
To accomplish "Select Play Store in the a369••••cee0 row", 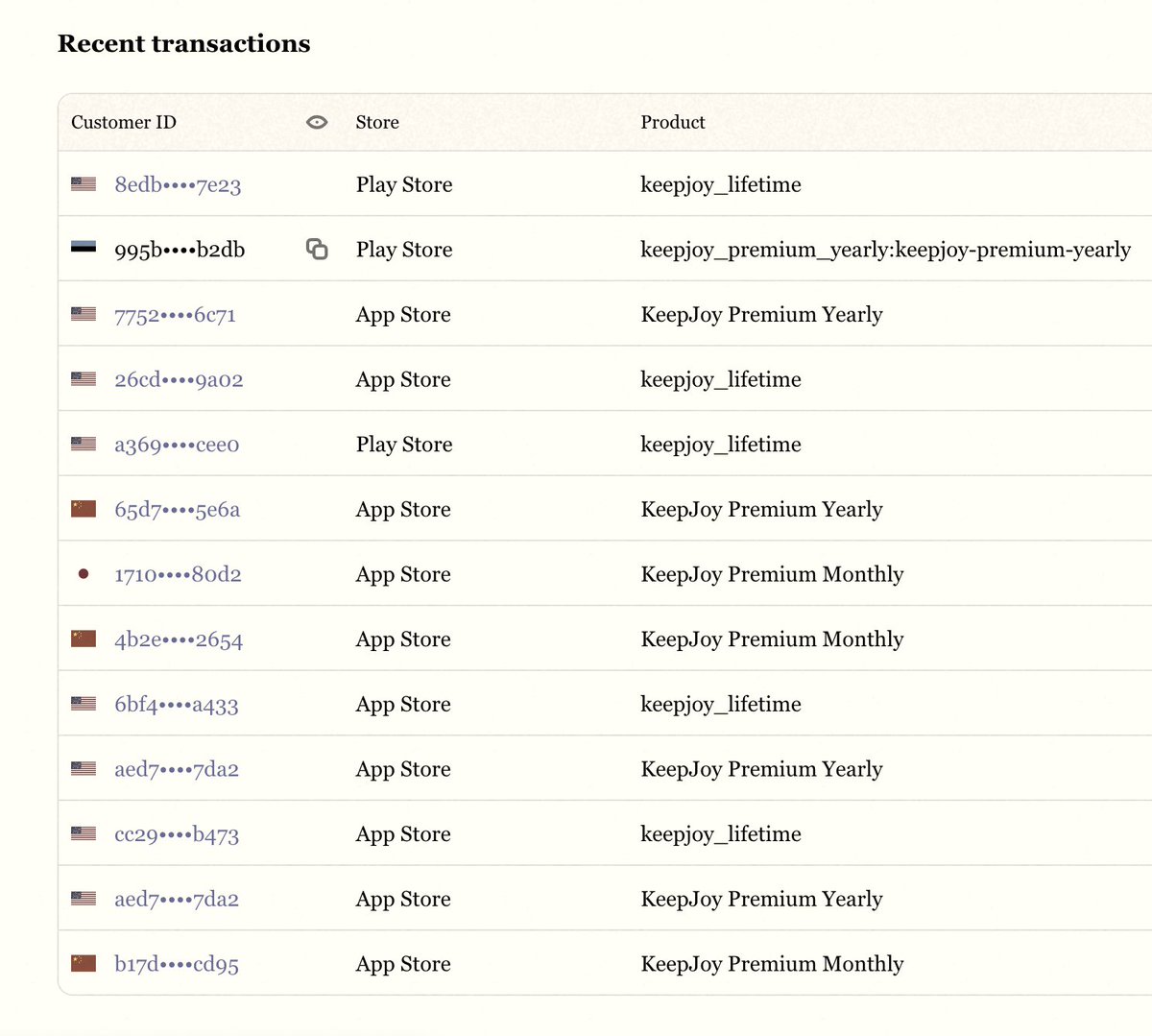I will click(404, 445).
